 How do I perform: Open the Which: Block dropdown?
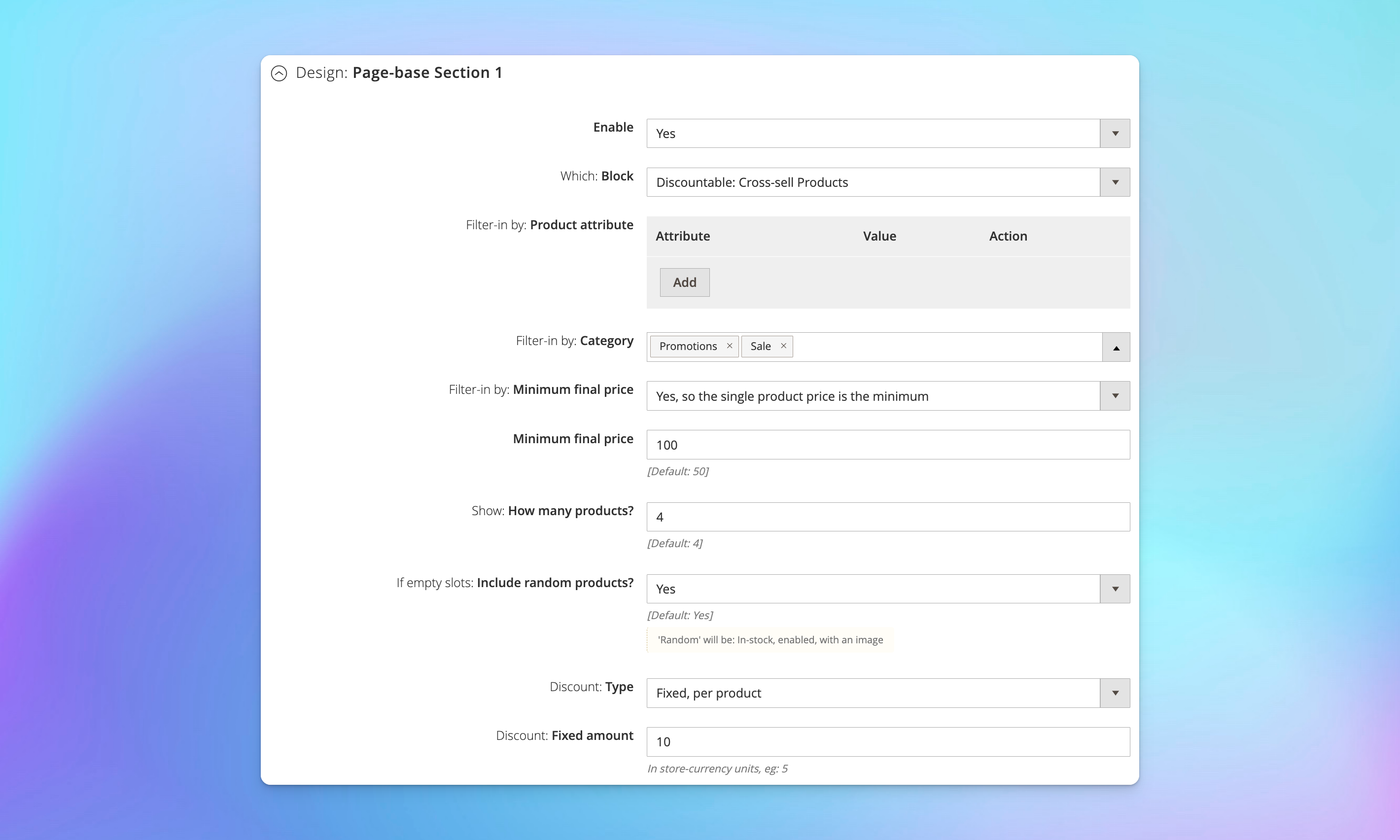coord(888,182)
